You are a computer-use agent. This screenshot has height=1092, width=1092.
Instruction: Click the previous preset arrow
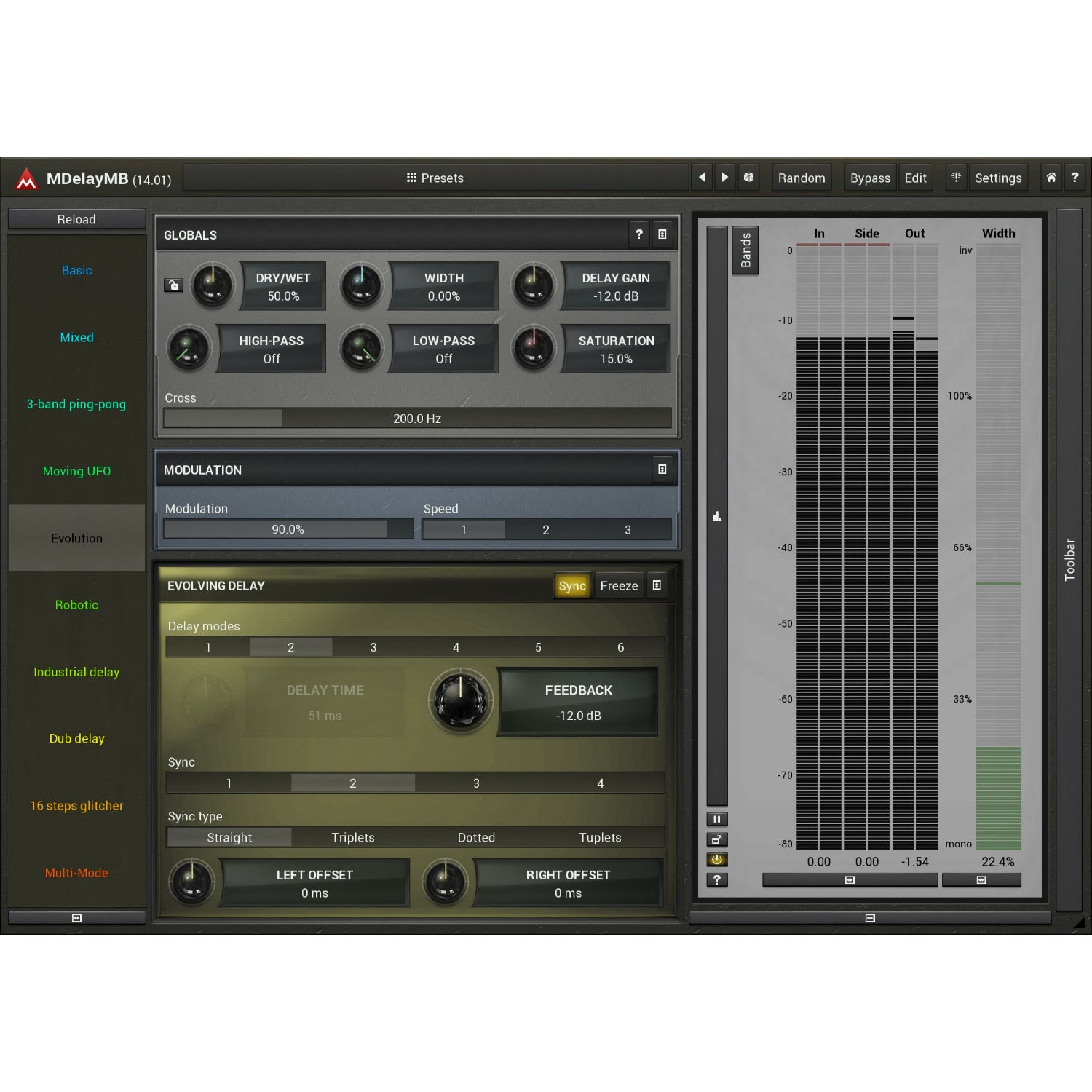[x=702, y=177]
